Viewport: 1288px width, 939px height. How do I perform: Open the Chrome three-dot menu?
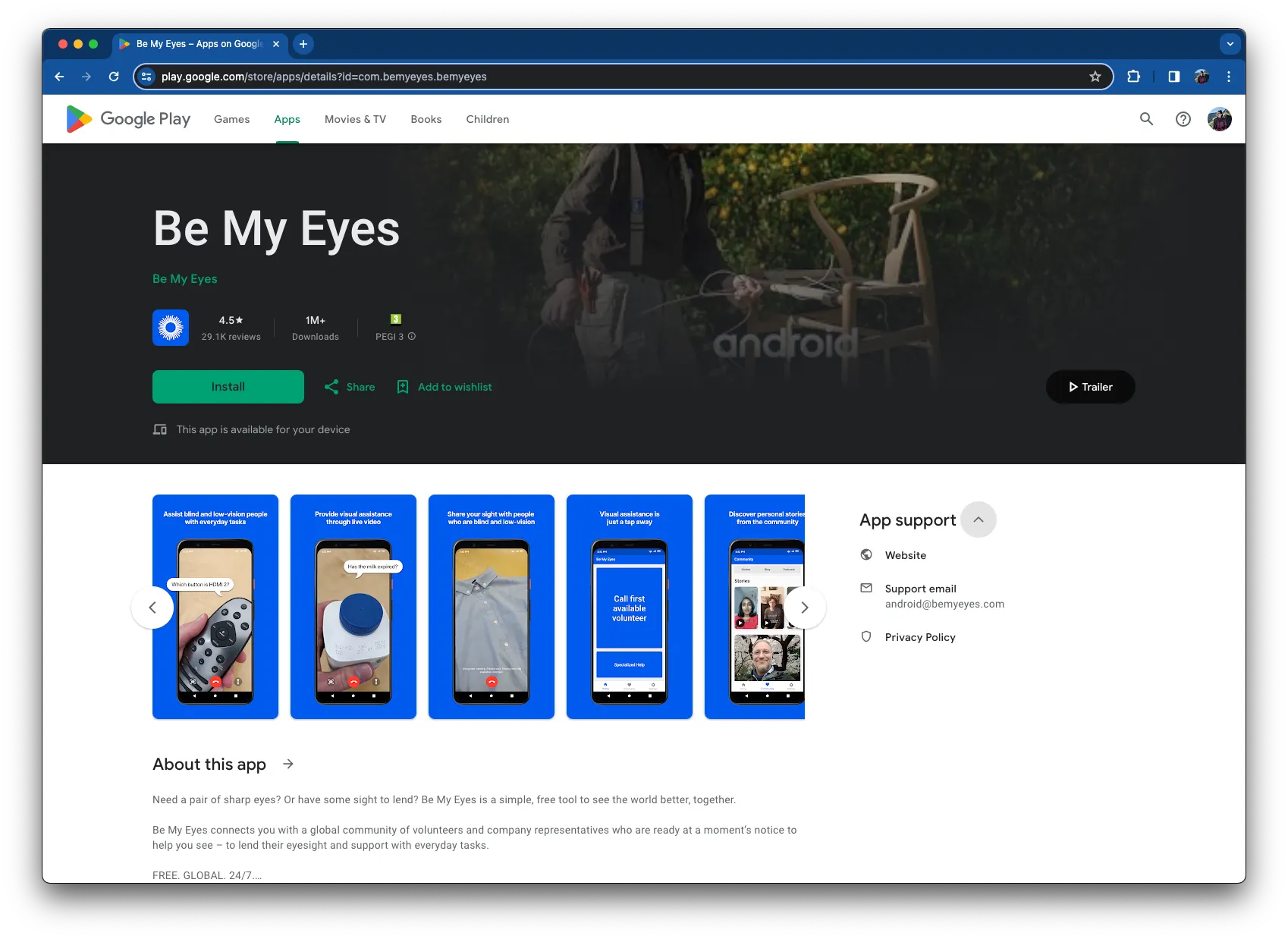[1229, 77]
